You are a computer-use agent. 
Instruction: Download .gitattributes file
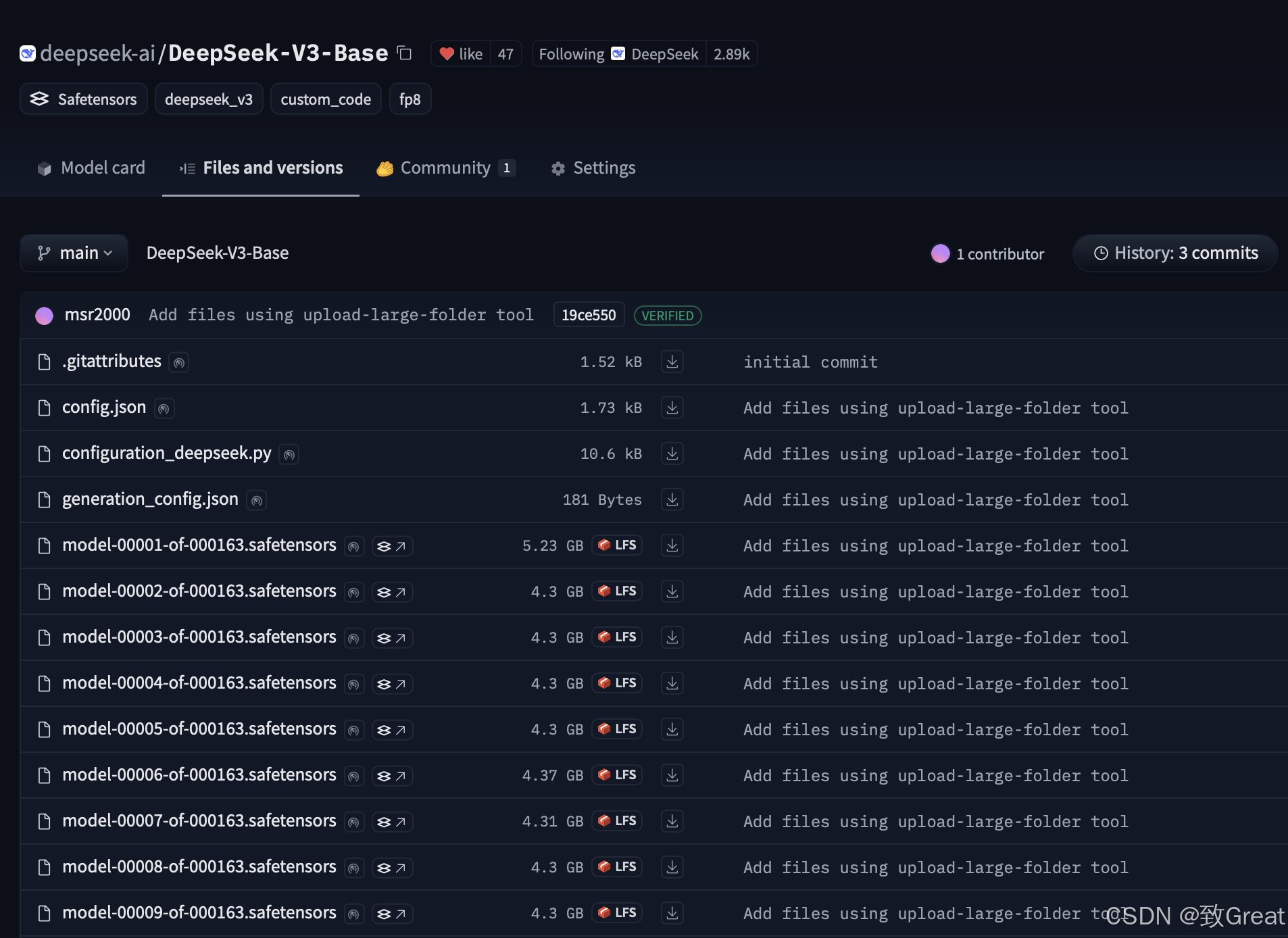pyautogui.click(x=672, y=362)
